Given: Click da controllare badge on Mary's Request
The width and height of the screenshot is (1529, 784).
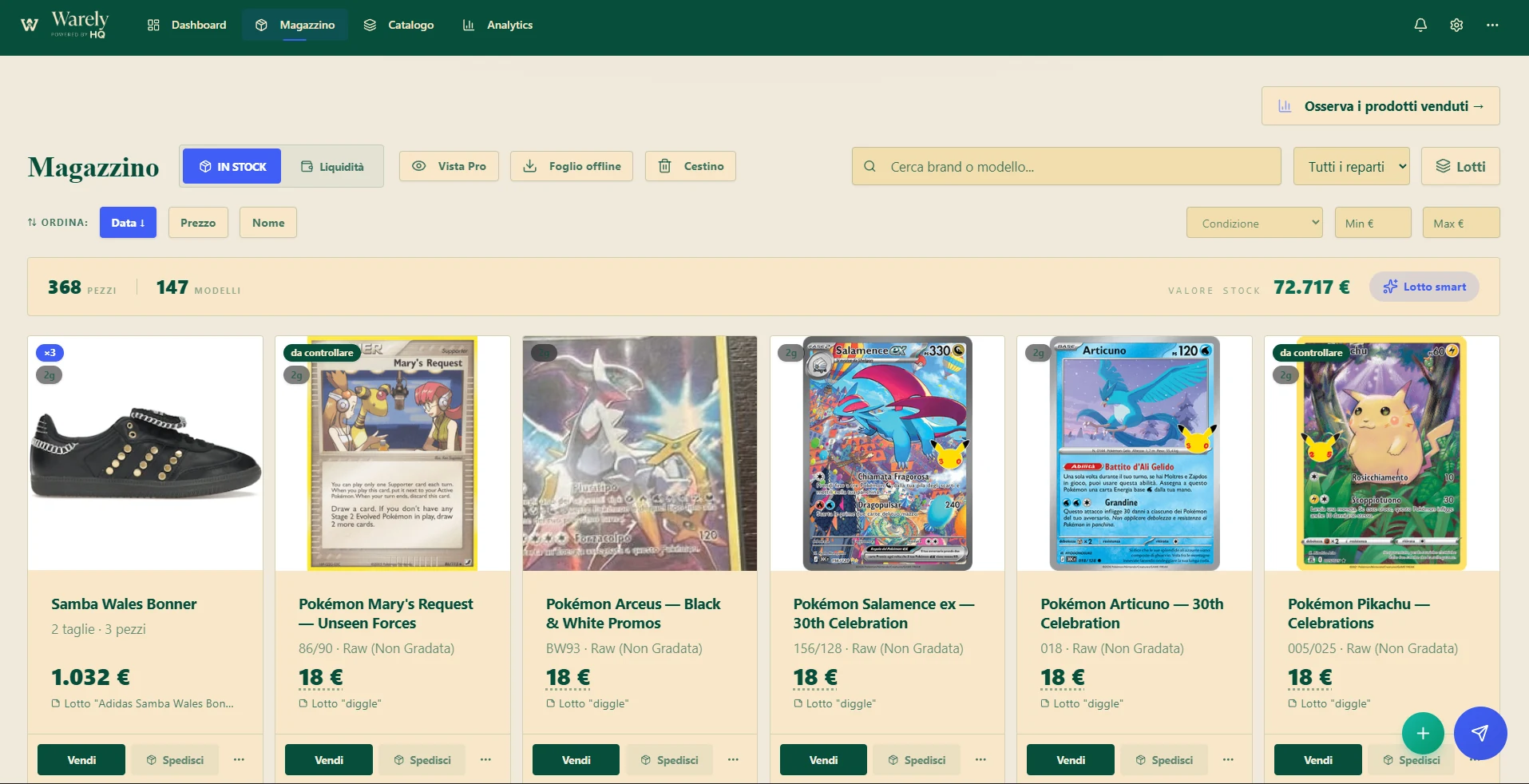Looking at the screenshot, I should pyautogui.click(x=322, y=353).
